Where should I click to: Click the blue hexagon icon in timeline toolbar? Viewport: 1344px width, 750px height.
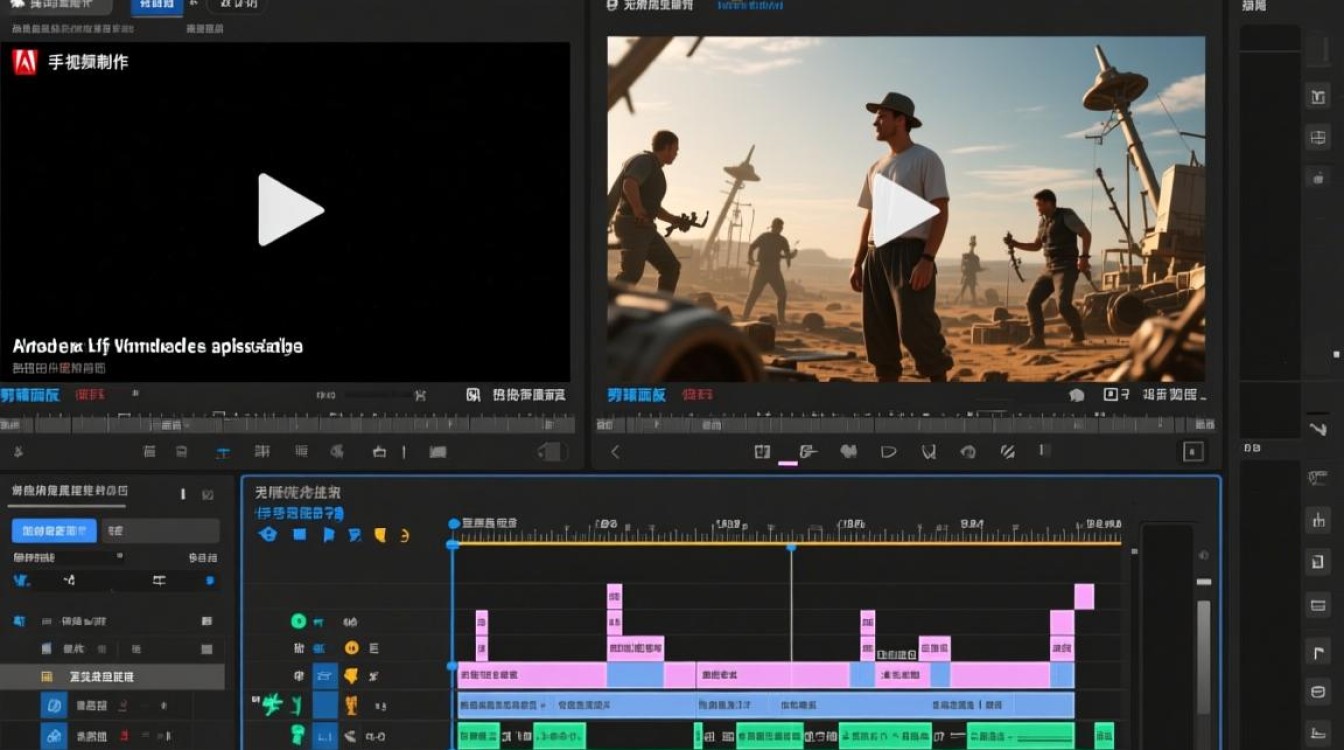pos(267,535)
